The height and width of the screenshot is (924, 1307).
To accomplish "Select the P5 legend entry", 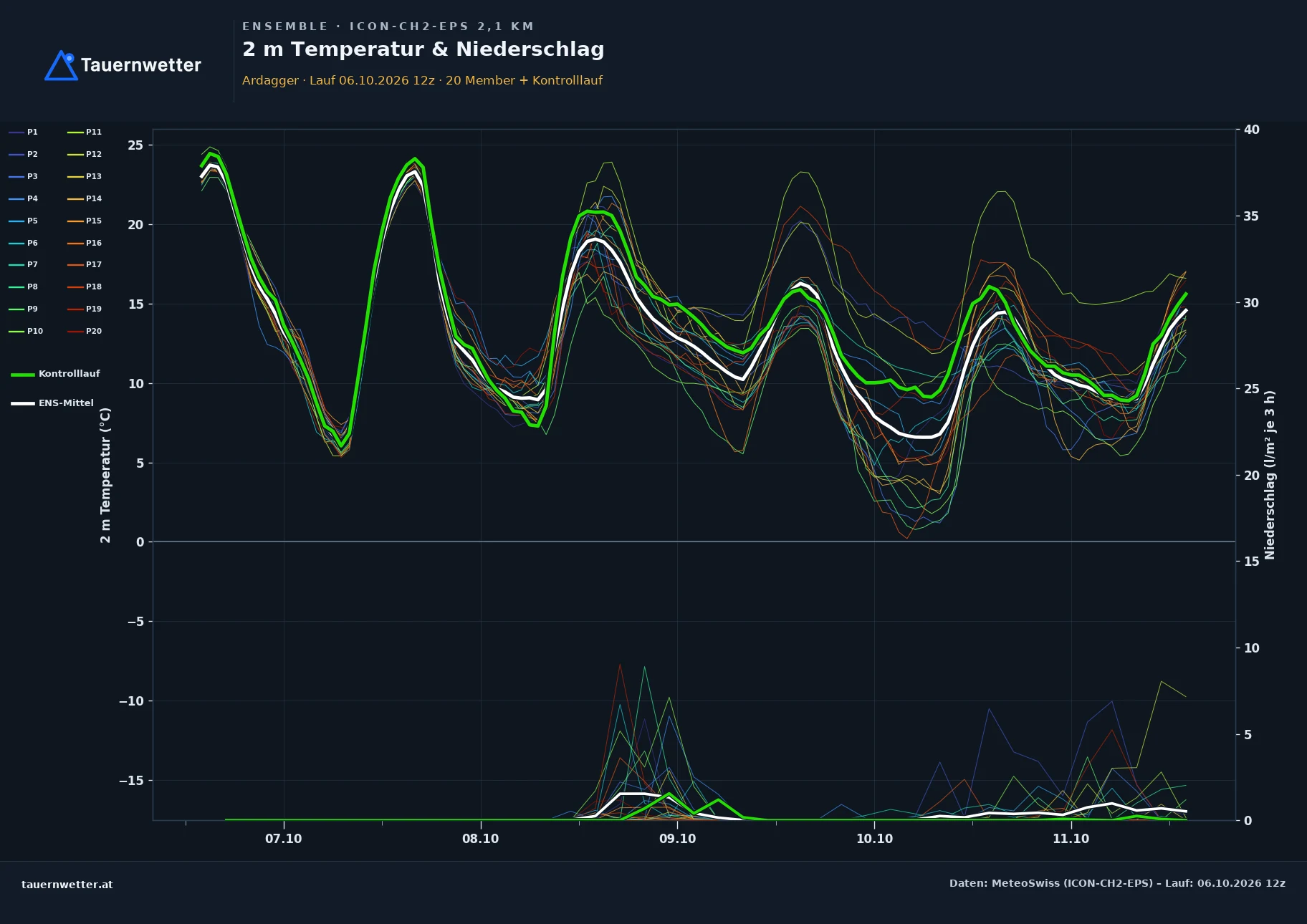I will click(x=23, y=221).
